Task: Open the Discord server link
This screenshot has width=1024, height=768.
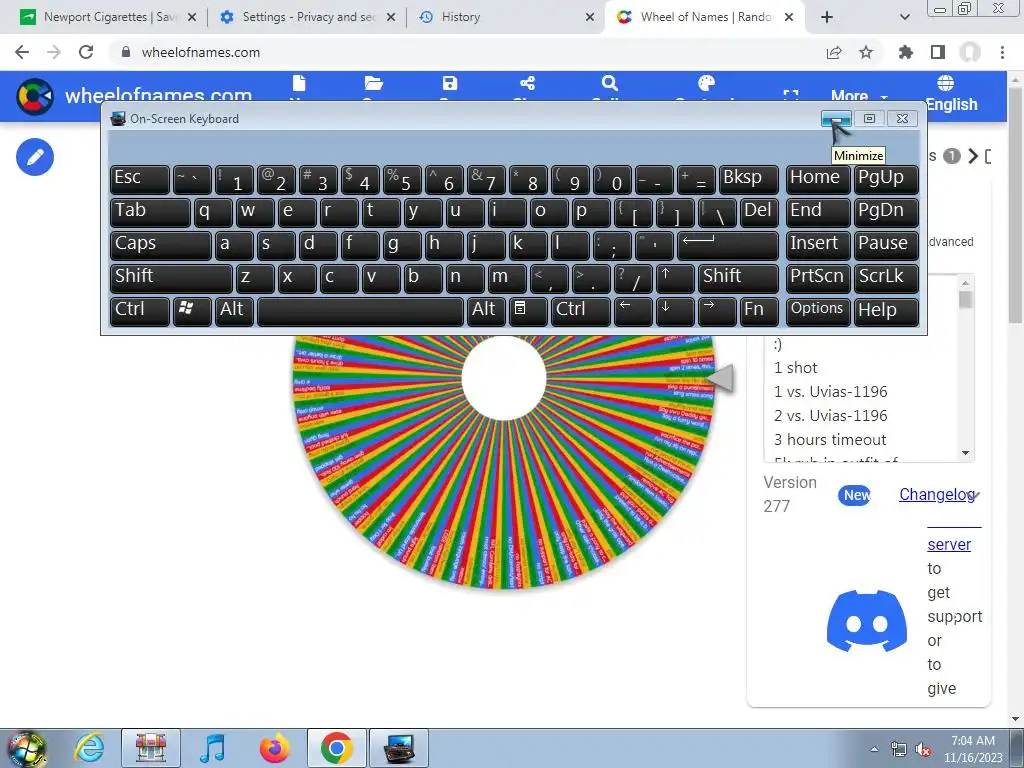Action: 949,544
